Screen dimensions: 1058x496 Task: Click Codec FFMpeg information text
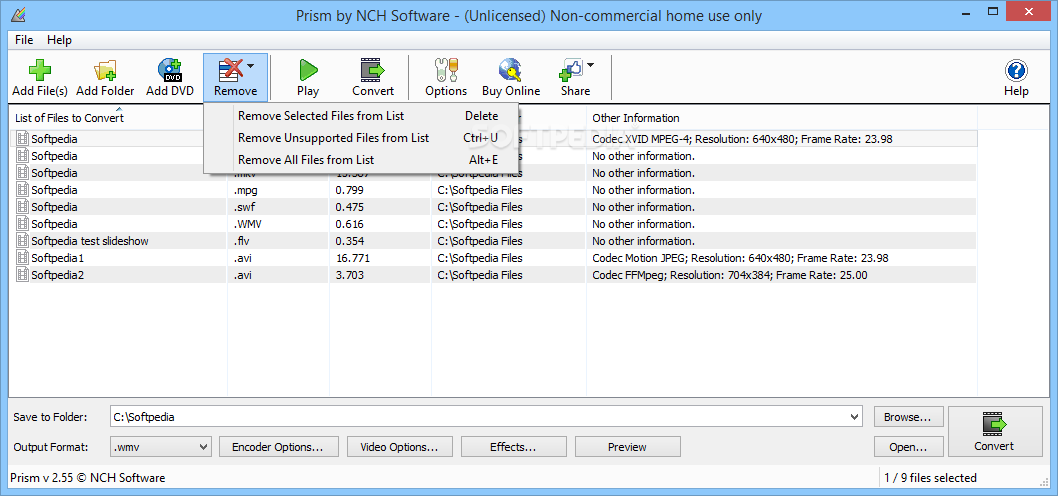click(x=730, y=275)
